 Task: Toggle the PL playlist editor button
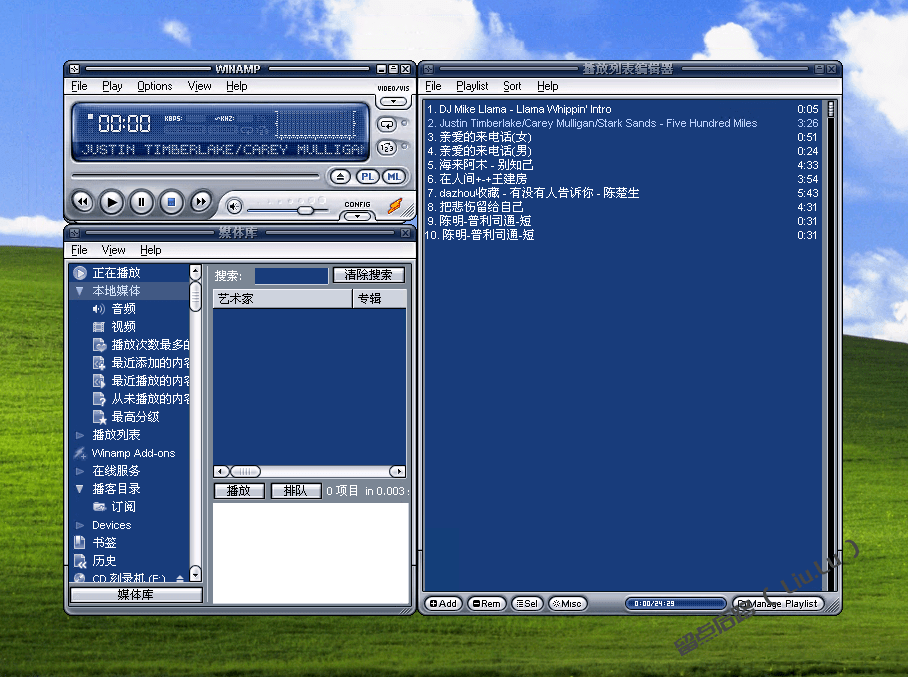click(367, 177)
